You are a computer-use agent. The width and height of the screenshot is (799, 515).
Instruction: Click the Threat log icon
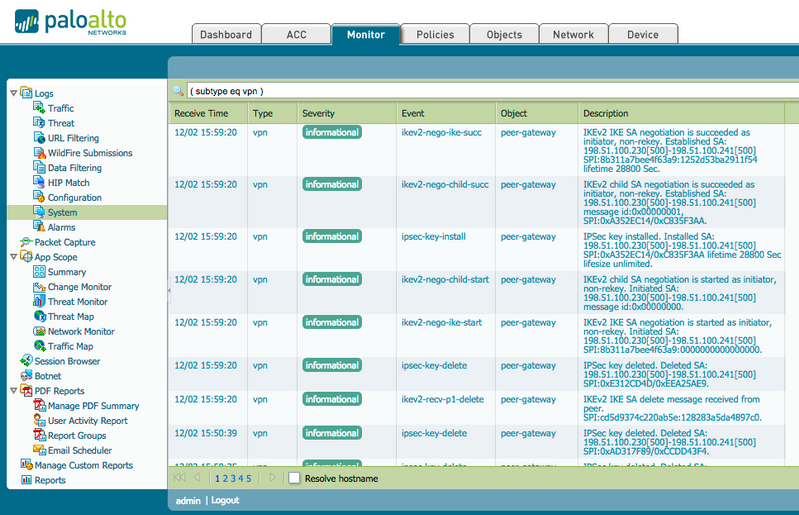click(x=39, y=122)
